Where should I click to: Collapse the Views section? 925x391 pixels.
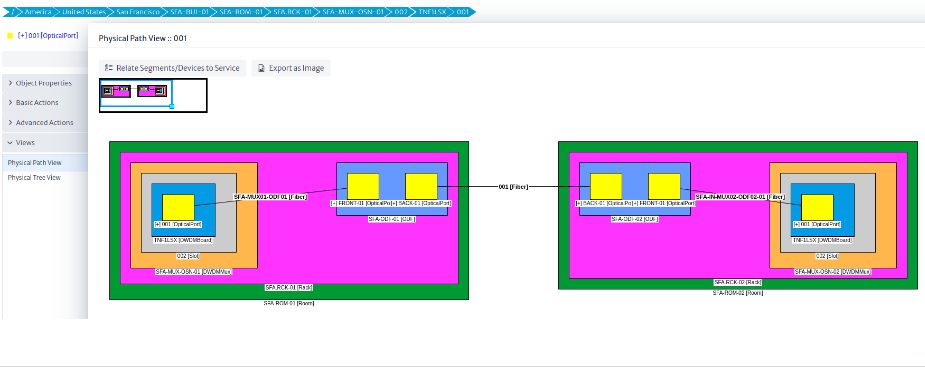click(x=45, y=143)
